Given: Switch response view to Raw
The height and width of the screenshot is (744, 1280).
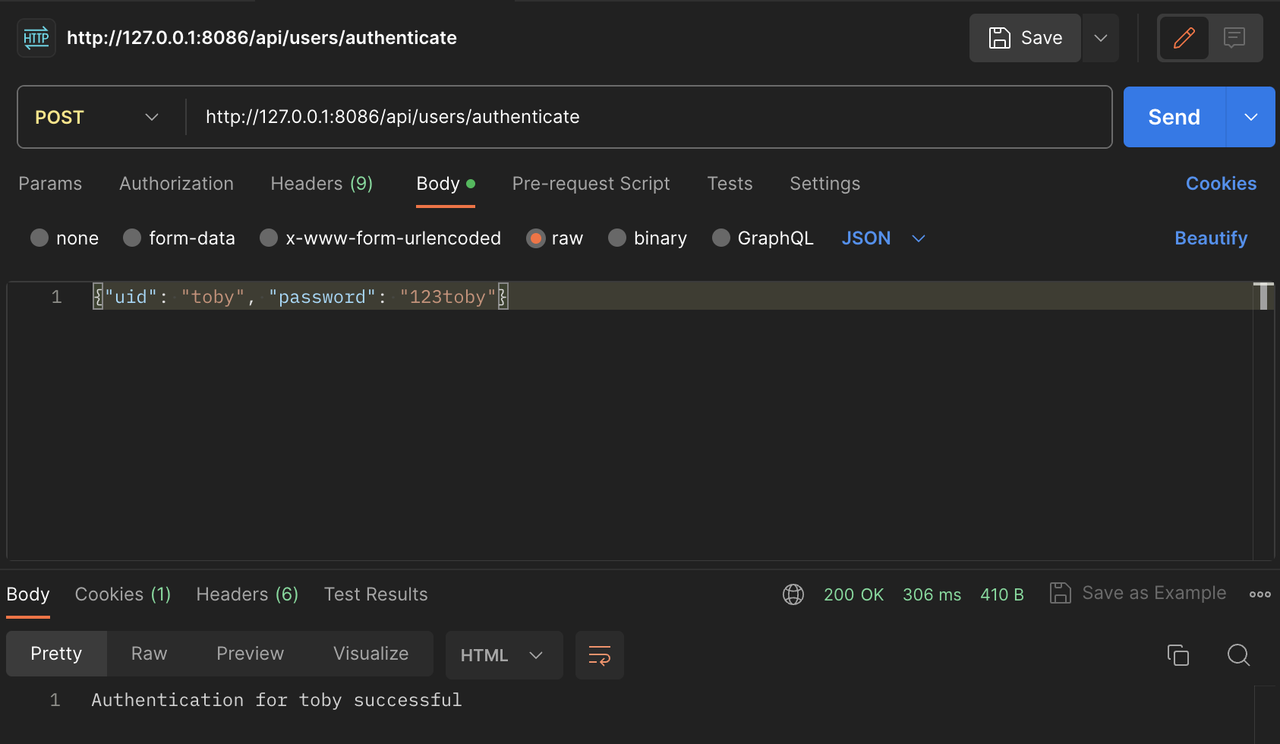Looking at the screenshot, I should 149,653.
